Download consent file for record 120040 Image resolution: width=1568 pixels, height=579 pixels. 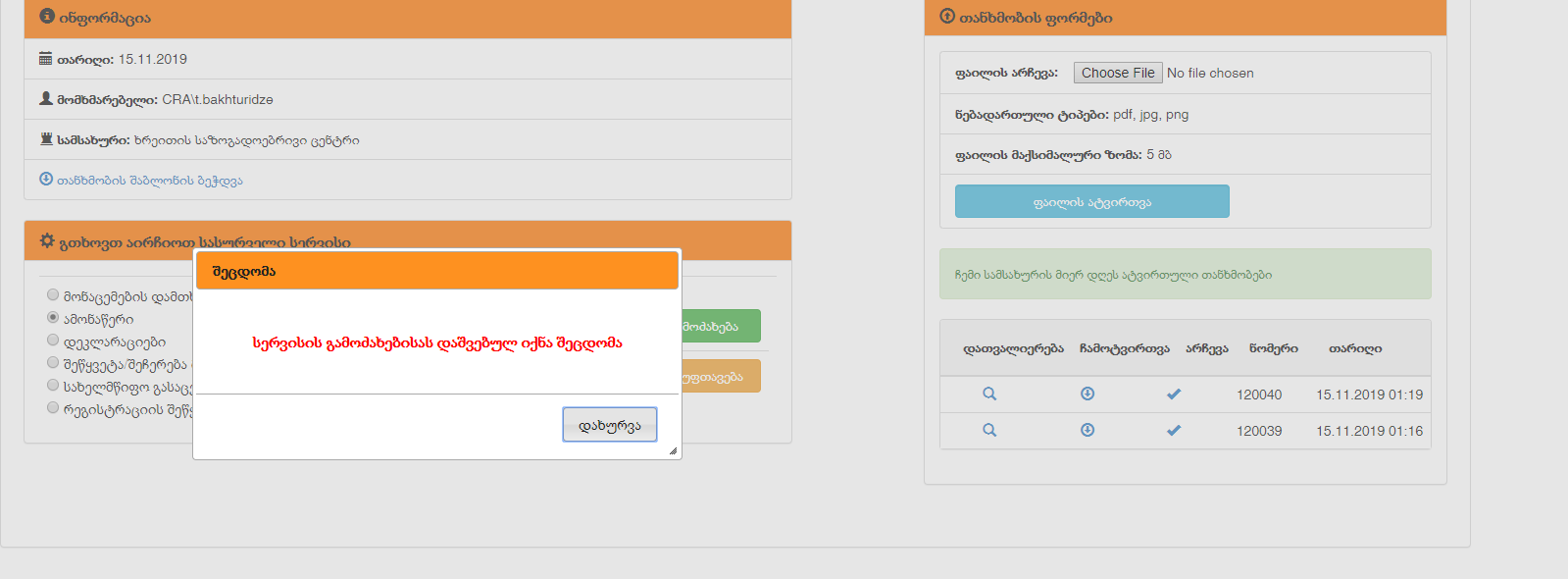(1087, 394)
